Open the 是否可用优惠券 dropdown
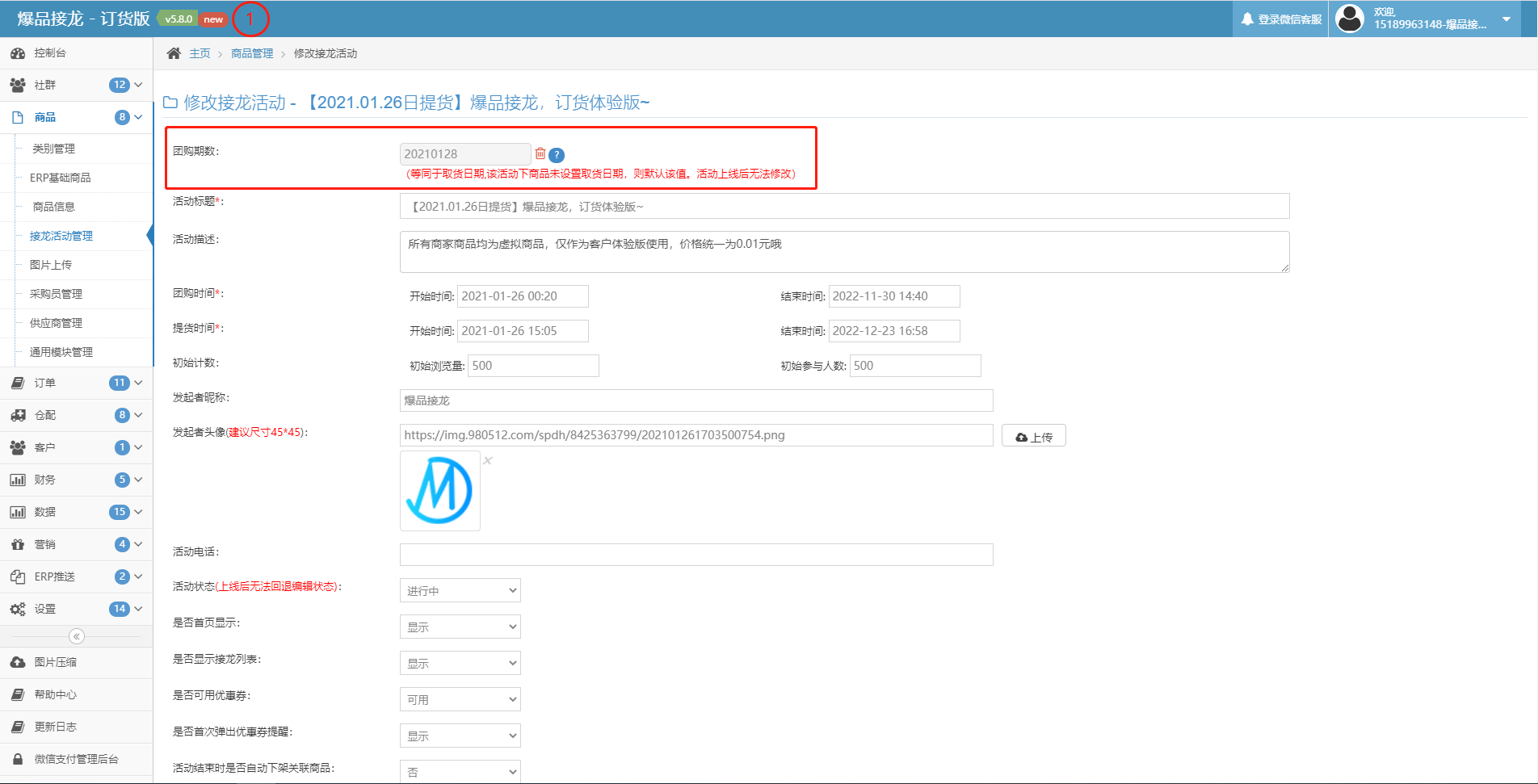This screenshot has width=1538, height=784. coord(460,699)
